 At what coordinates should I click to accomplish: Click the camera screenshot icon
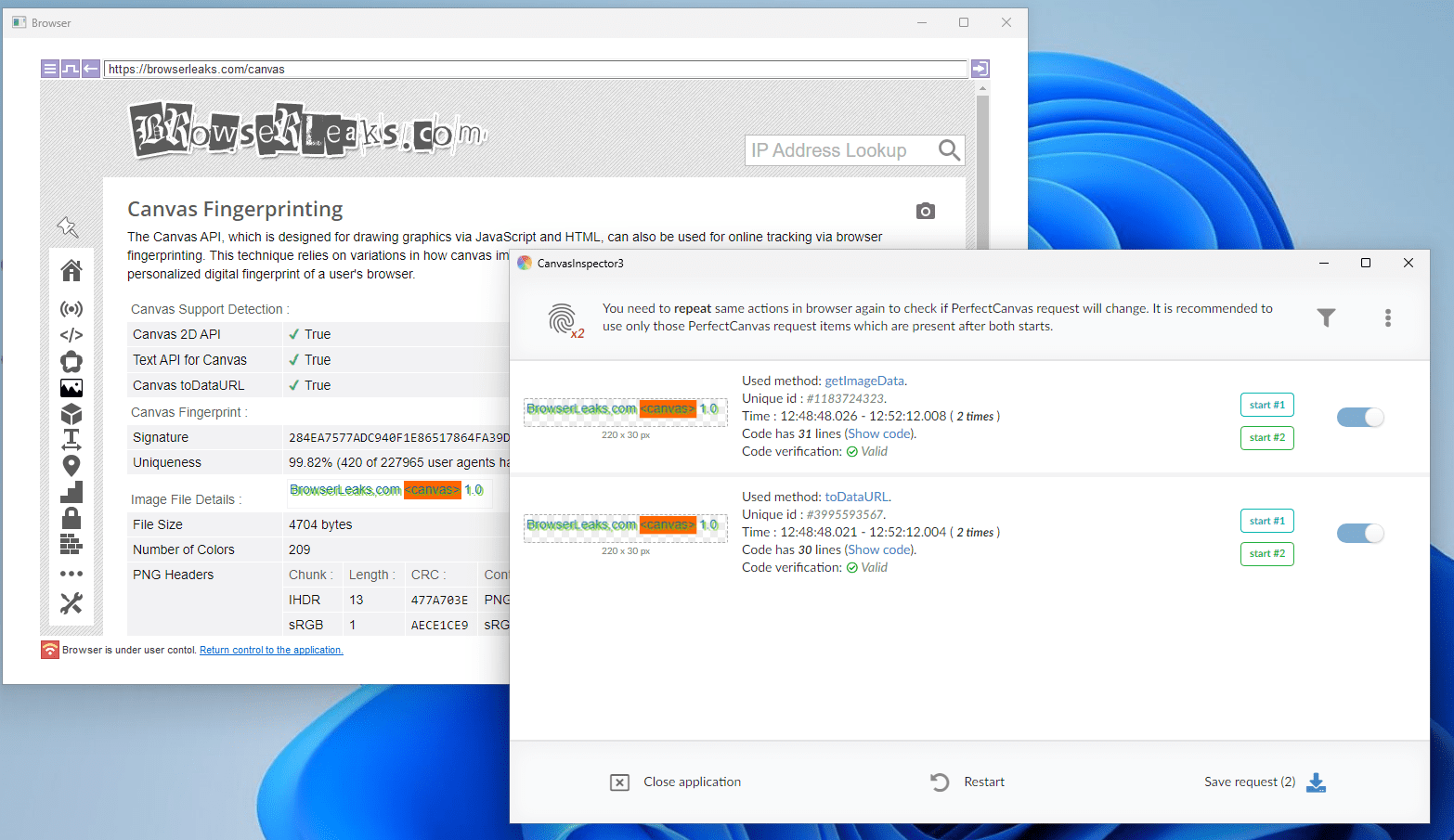[x=925, y=212]
